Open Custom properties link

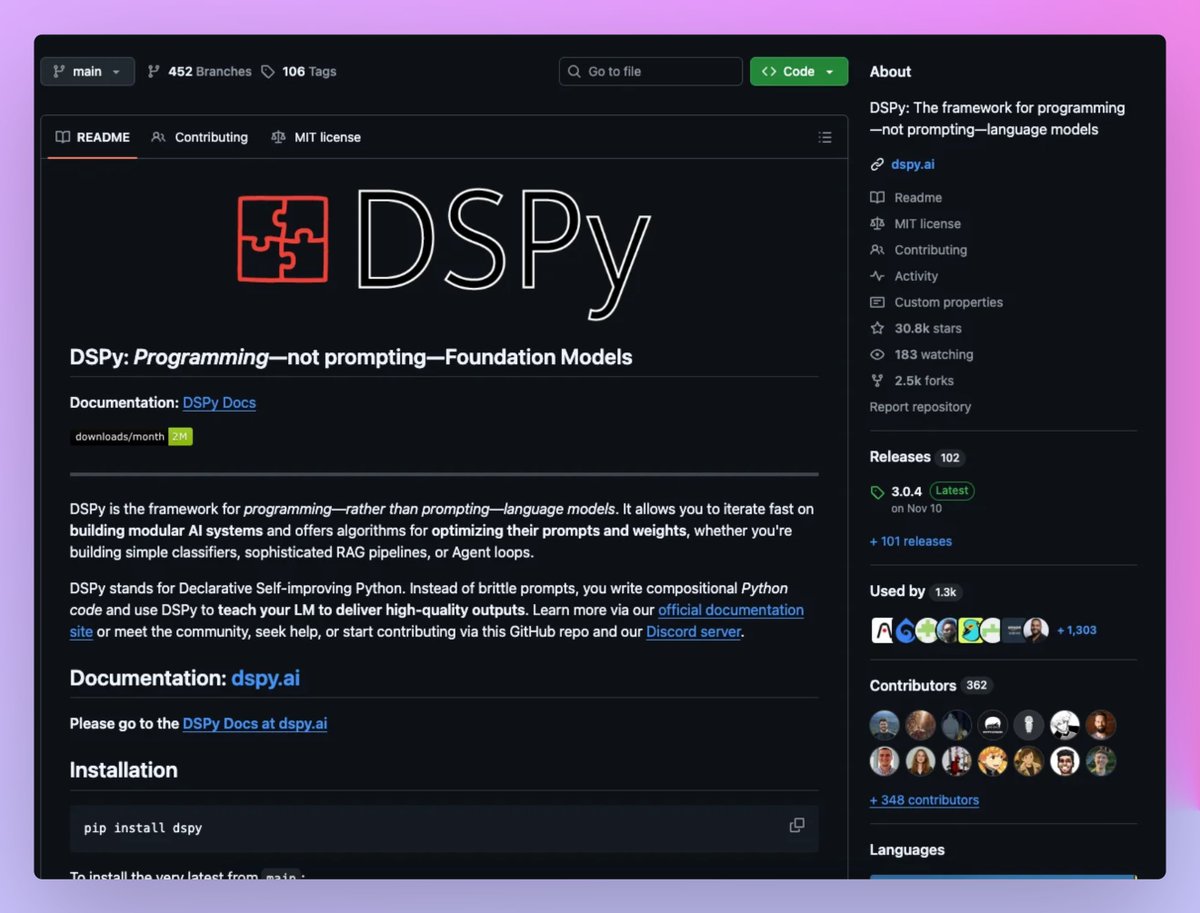948,302
